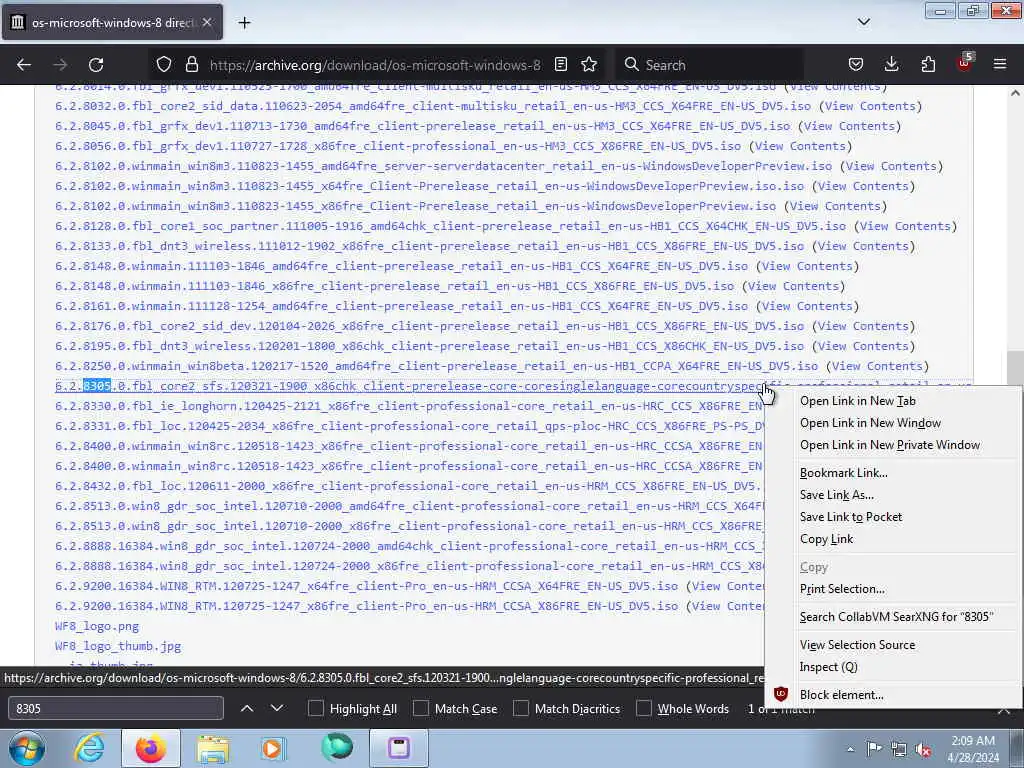Open the list all tabs dropdown

(863, 22)
